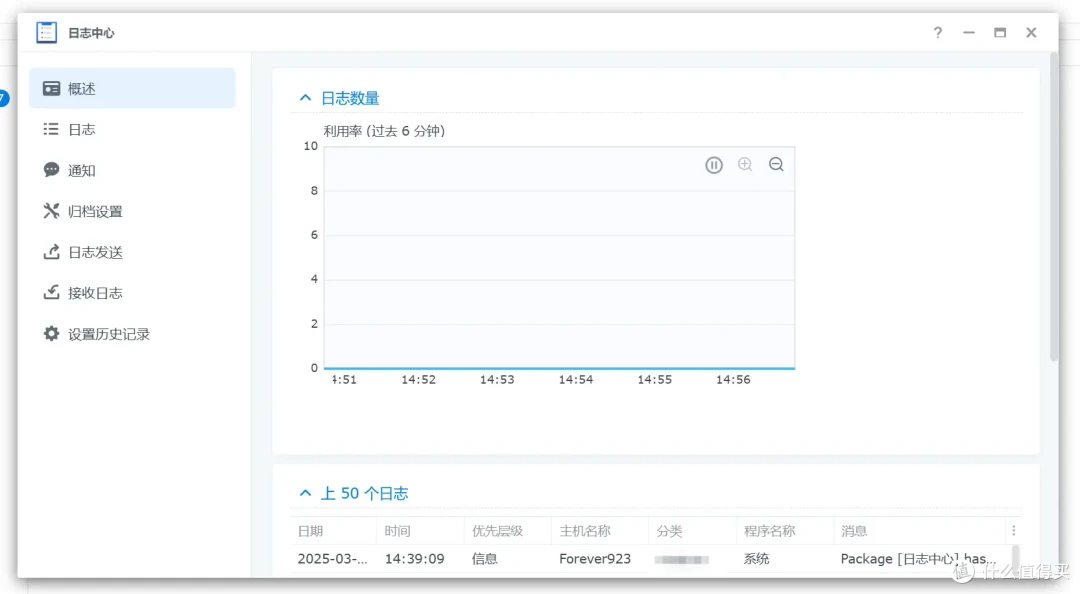Image resolution: width=1080 pixels, height=594 pixels.
Task: Collapse the 日志数量 section
Action: 305,98
